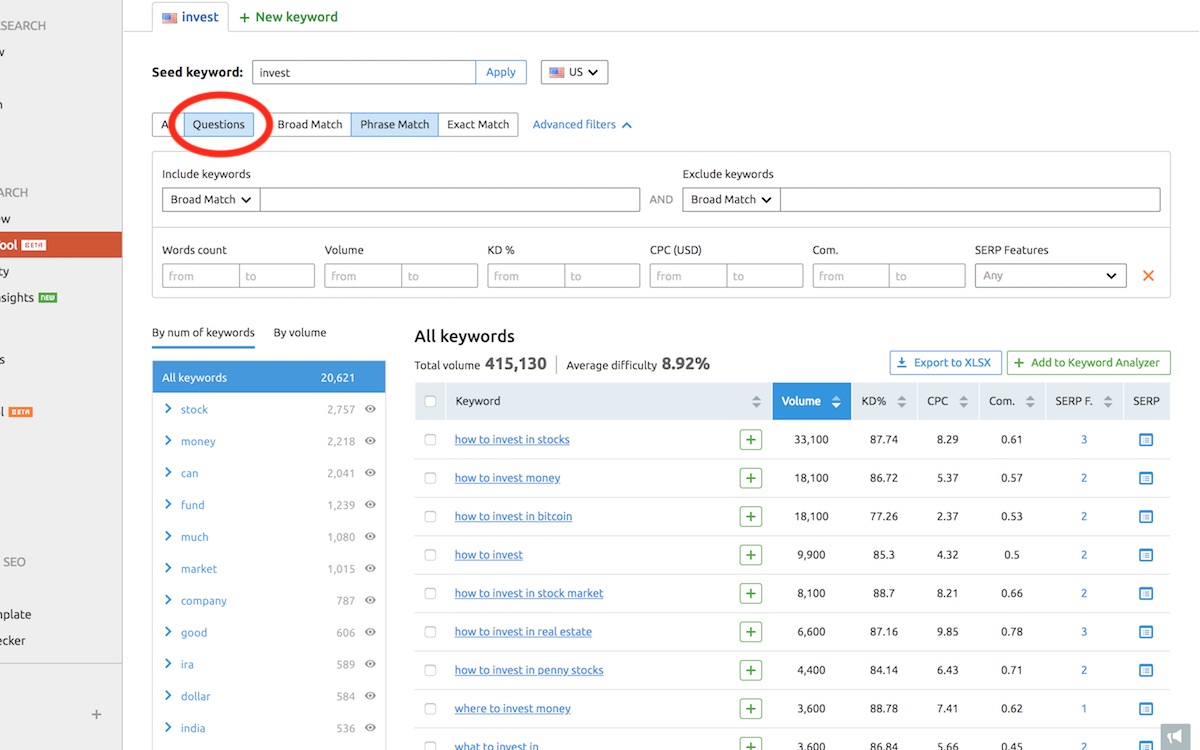Image resolution: width=1200 pixels, height=750 pixels.
Task: View SERP for 'how to invest in bitcoin'
Action: click(x=1146, y=517)
